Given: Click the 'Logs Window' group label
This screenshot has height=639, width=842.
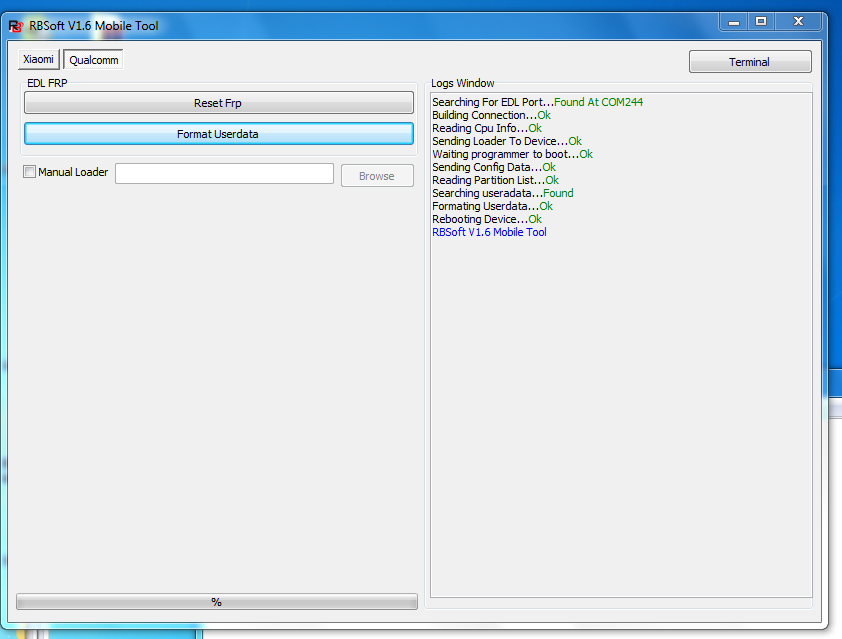Looking at the screenshot, I should 462,83.
